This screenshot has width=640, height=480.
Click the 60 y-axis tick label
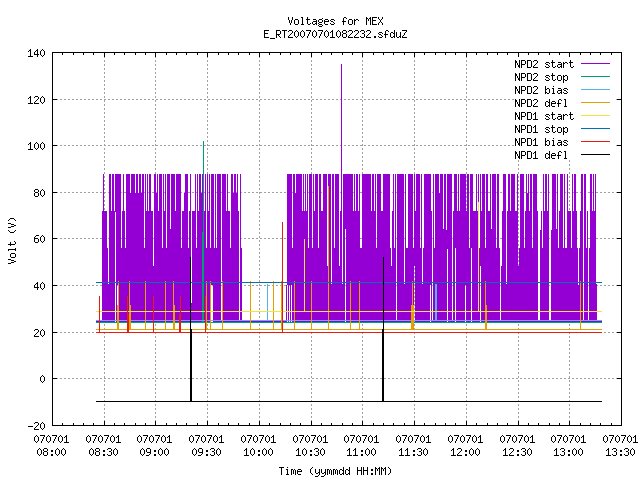point(39,239)
